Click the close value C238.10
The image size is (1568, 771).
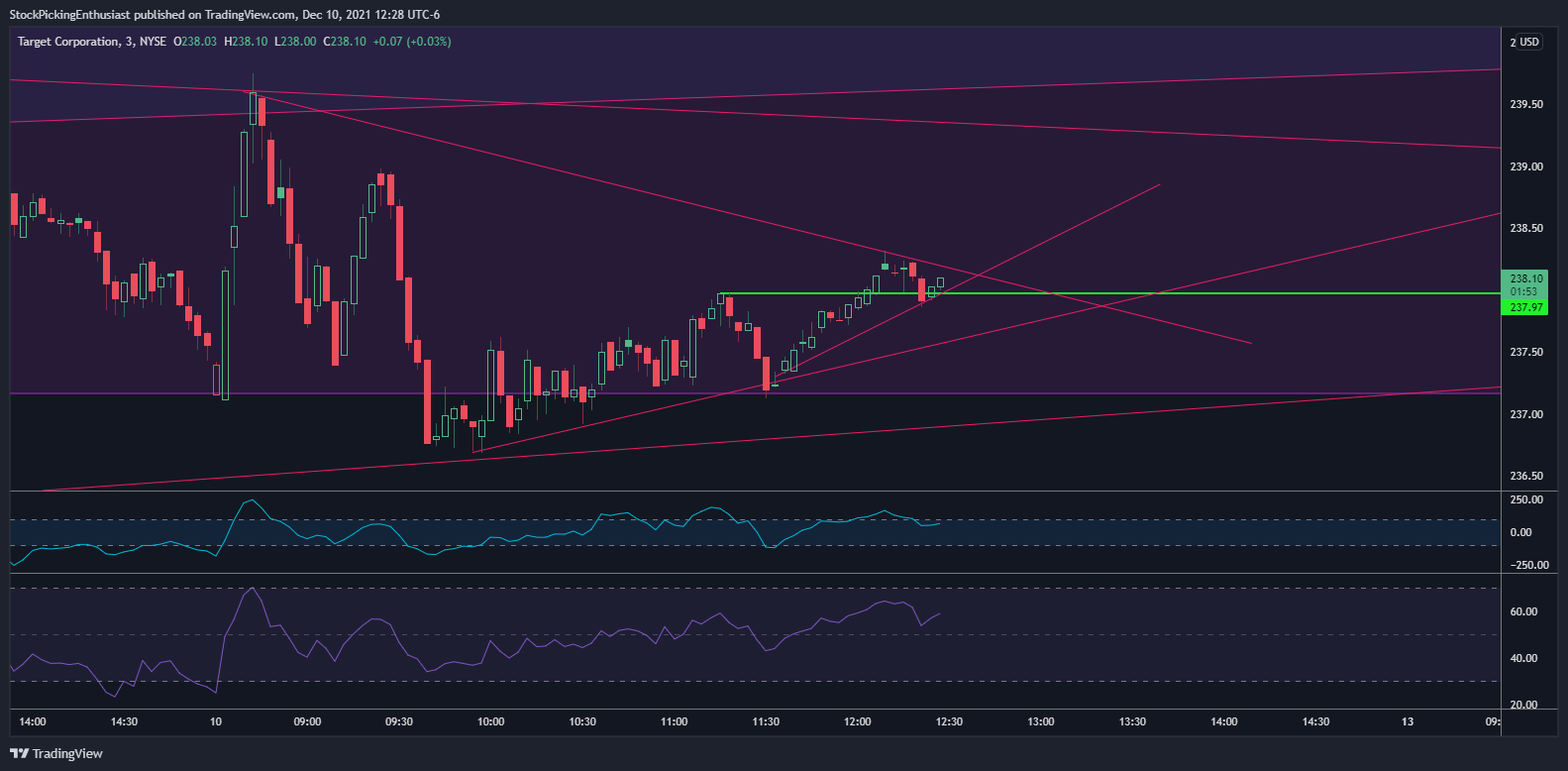345,42
